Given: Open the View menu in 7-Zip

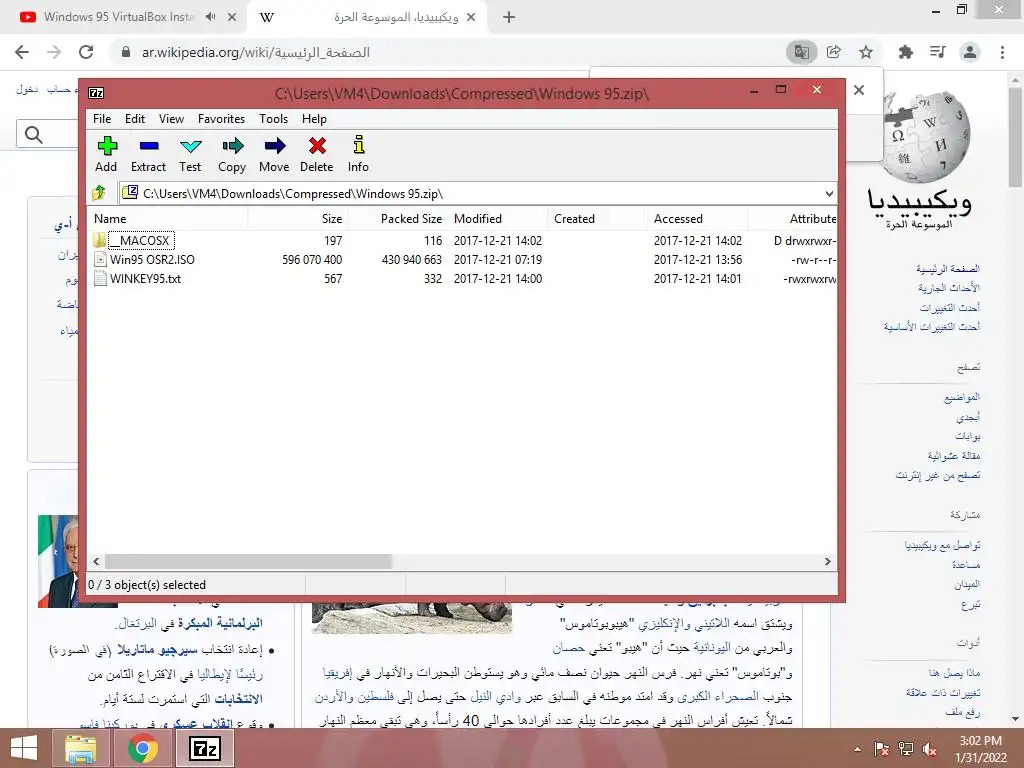Looking at the screenshot, I should pos(171,119).
